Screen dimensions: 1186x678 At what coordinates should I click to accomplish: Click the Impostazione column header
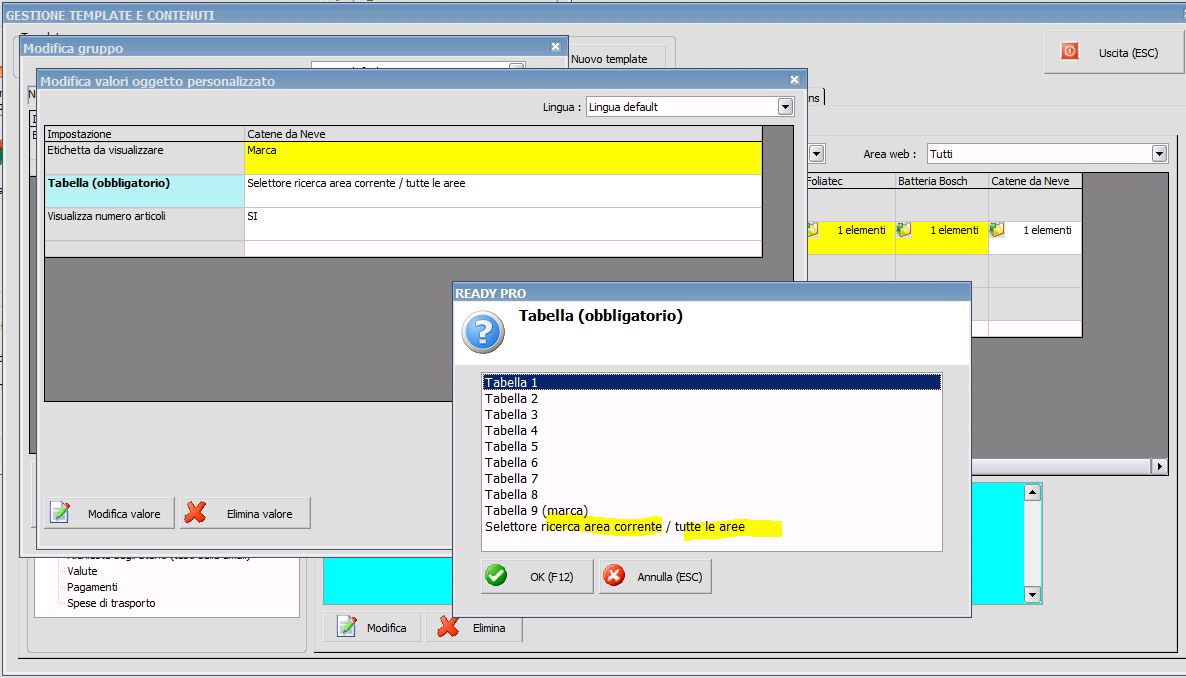pos(144,134)
